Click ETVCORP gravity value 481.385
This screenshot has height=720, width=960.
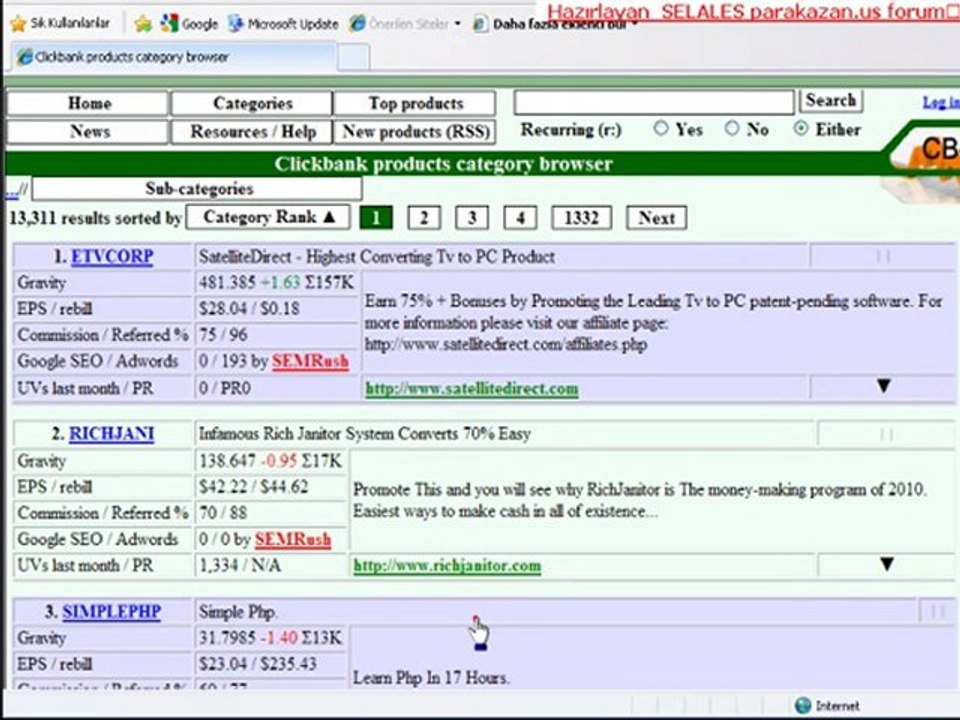[227, 282]
